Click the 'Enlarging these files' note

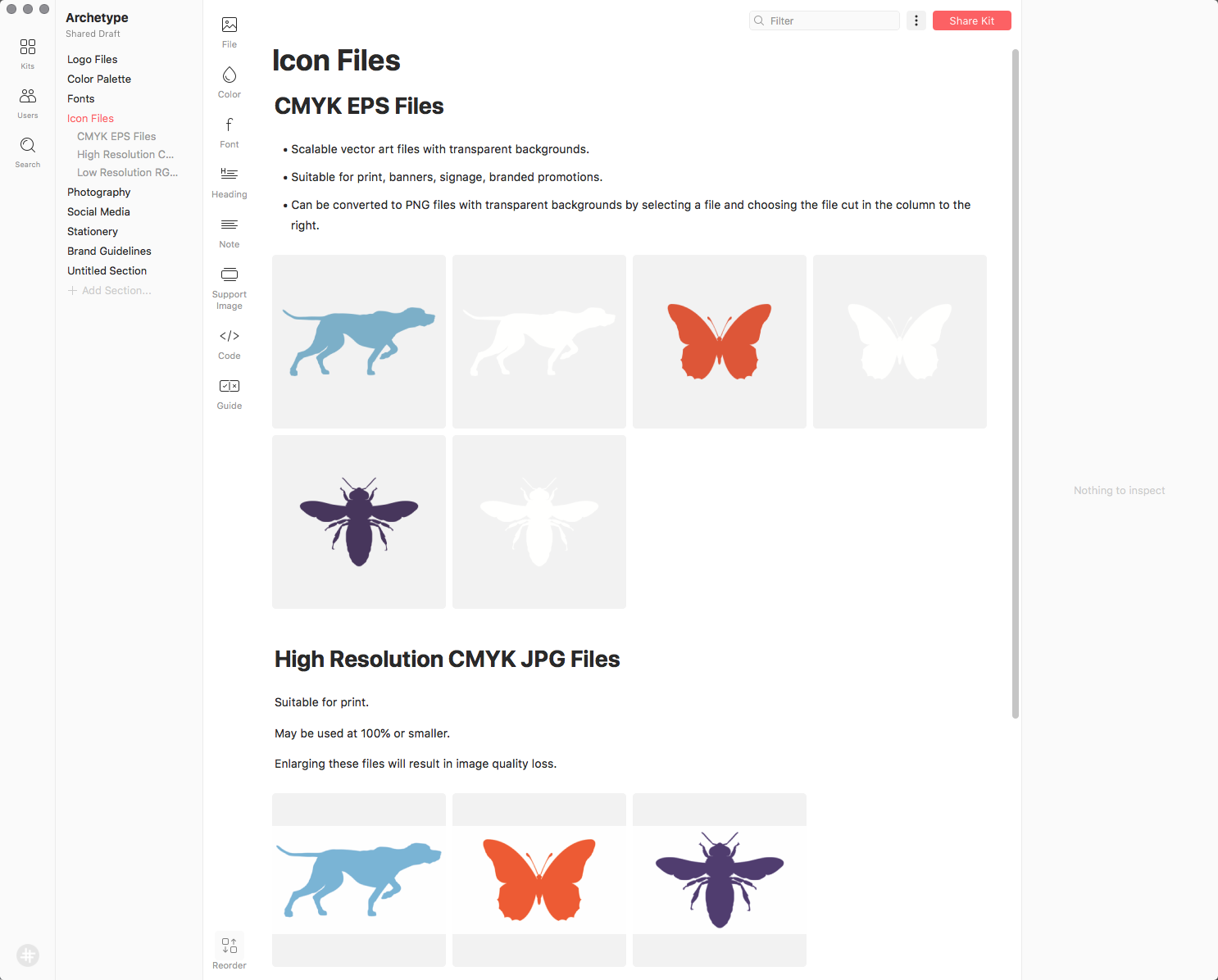tap(416, 764)
